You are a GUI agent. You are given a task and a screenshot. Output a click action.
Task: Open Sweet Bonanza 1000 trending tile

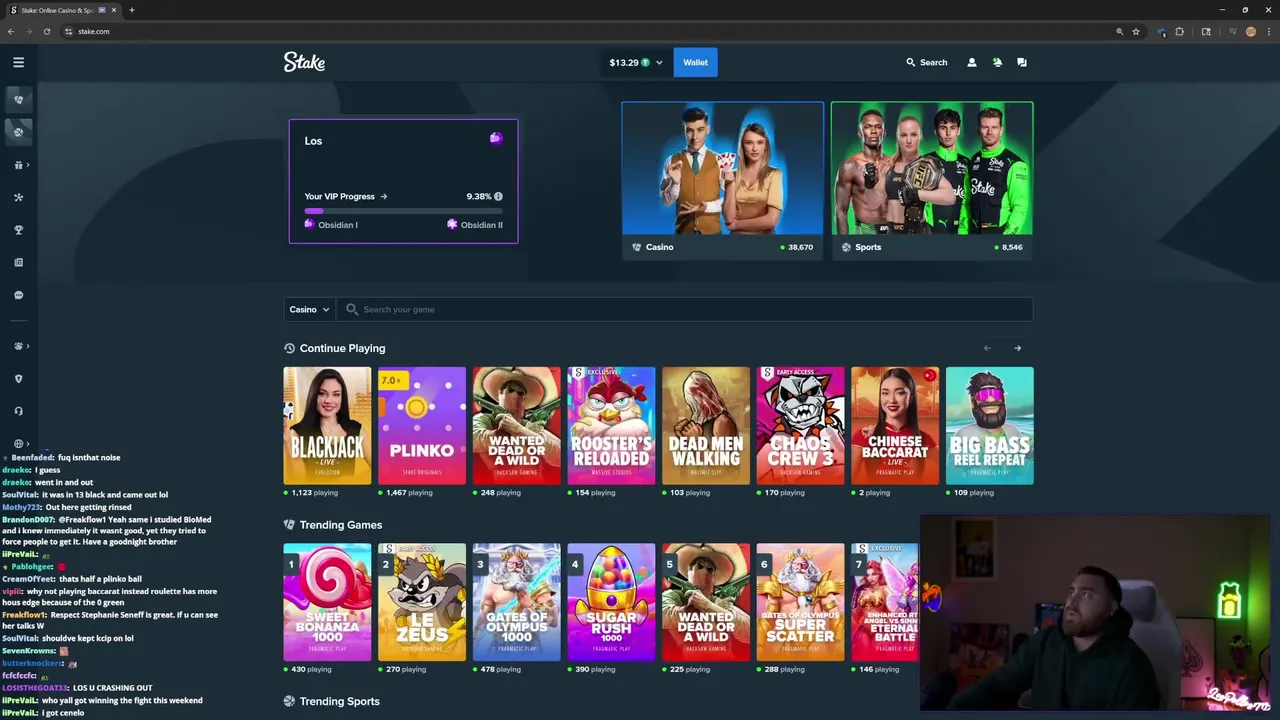click(x=327, y=602)
